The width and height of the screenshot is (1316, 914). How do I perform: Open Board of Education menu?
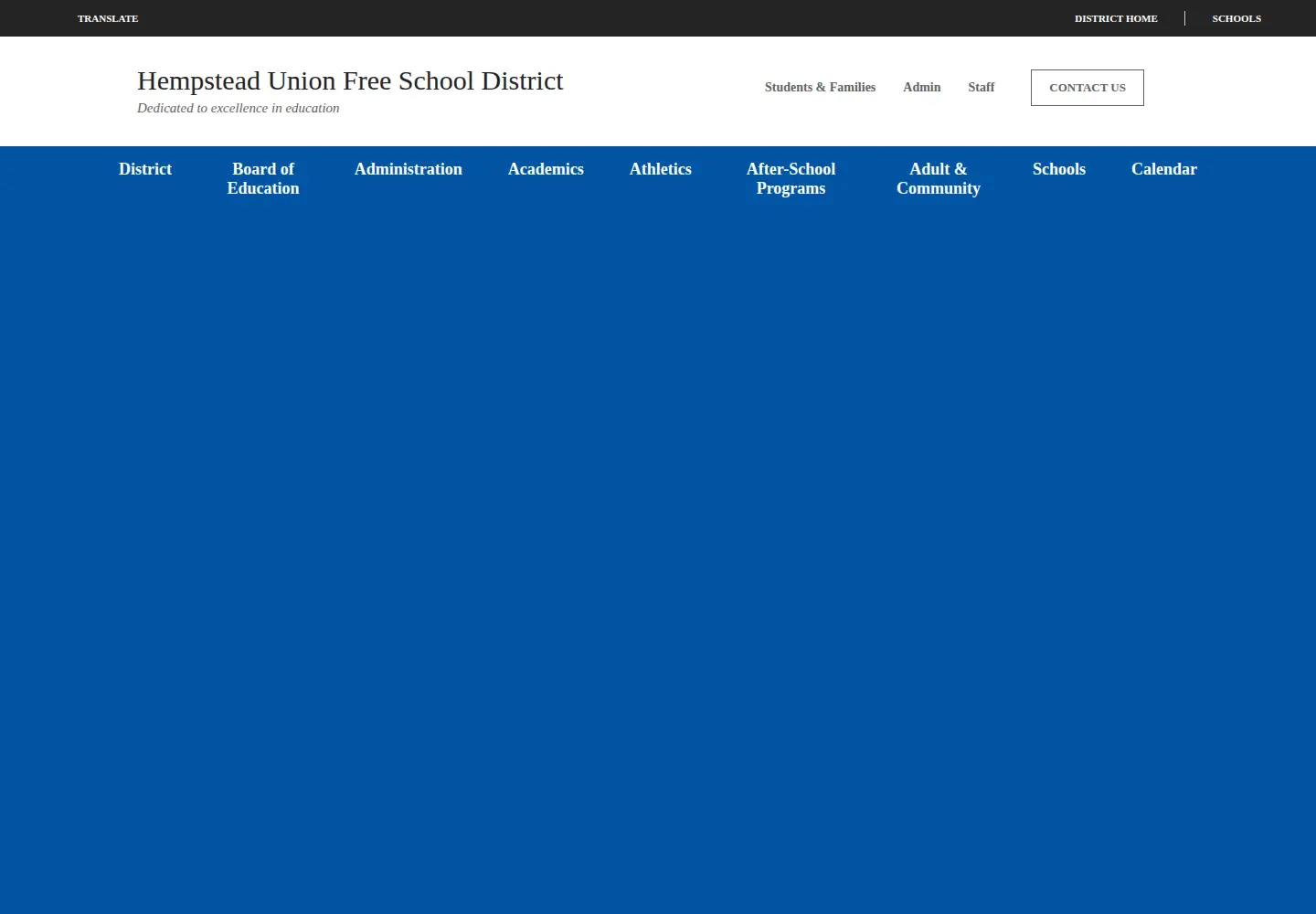tap(263, 178)
